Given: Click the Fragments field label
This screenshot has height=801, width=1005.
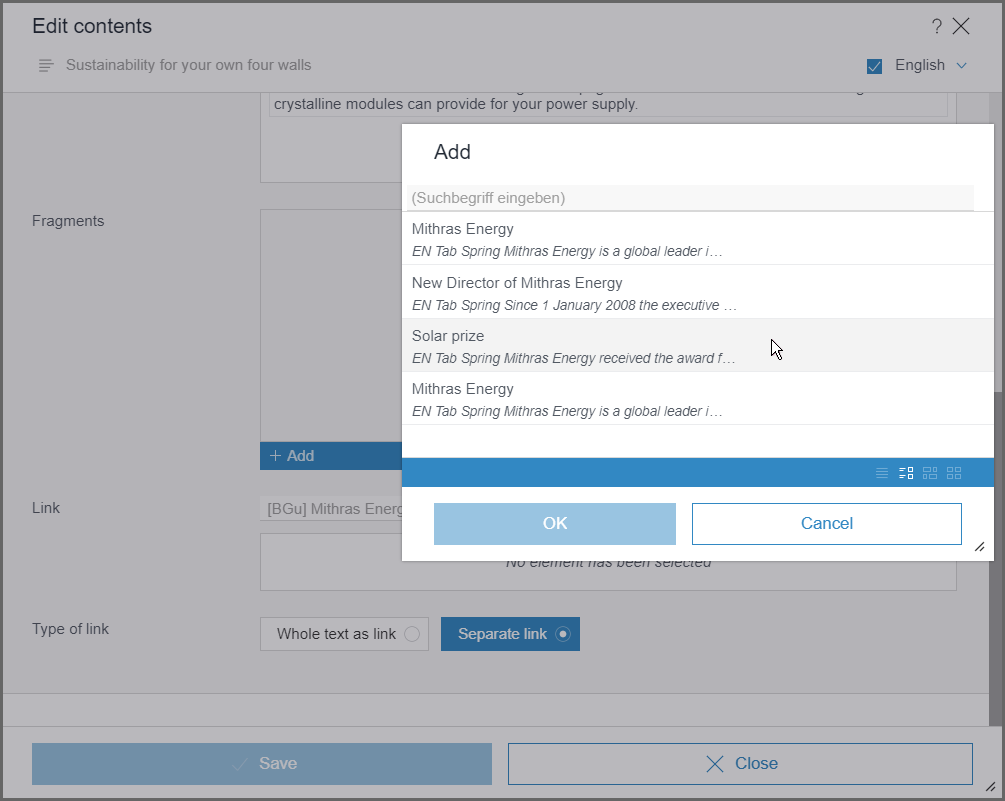Looking at the screenshot, I should [x=68, y=221].
